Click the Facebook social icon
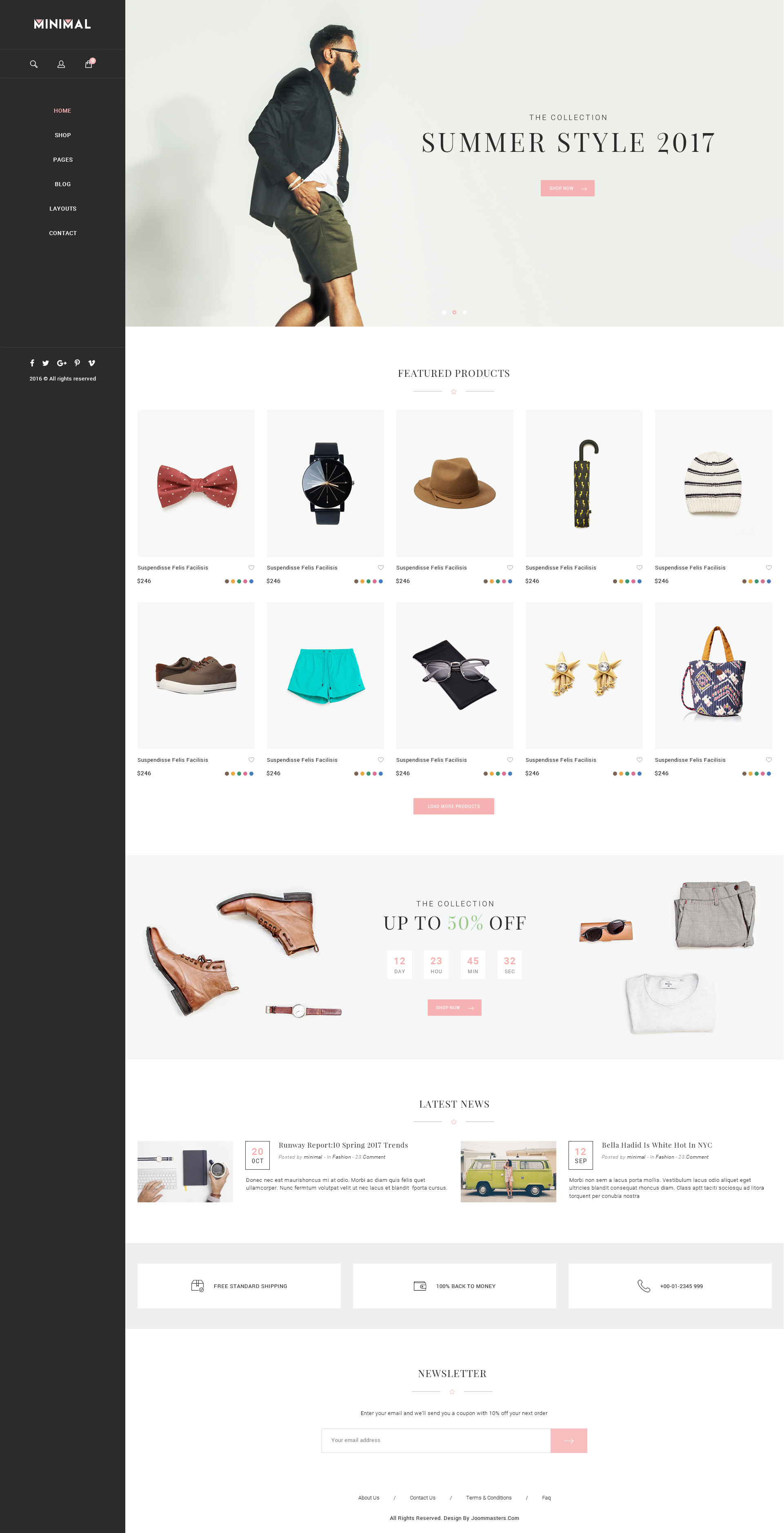784x1533 pixels. click(x=32, y=363)
